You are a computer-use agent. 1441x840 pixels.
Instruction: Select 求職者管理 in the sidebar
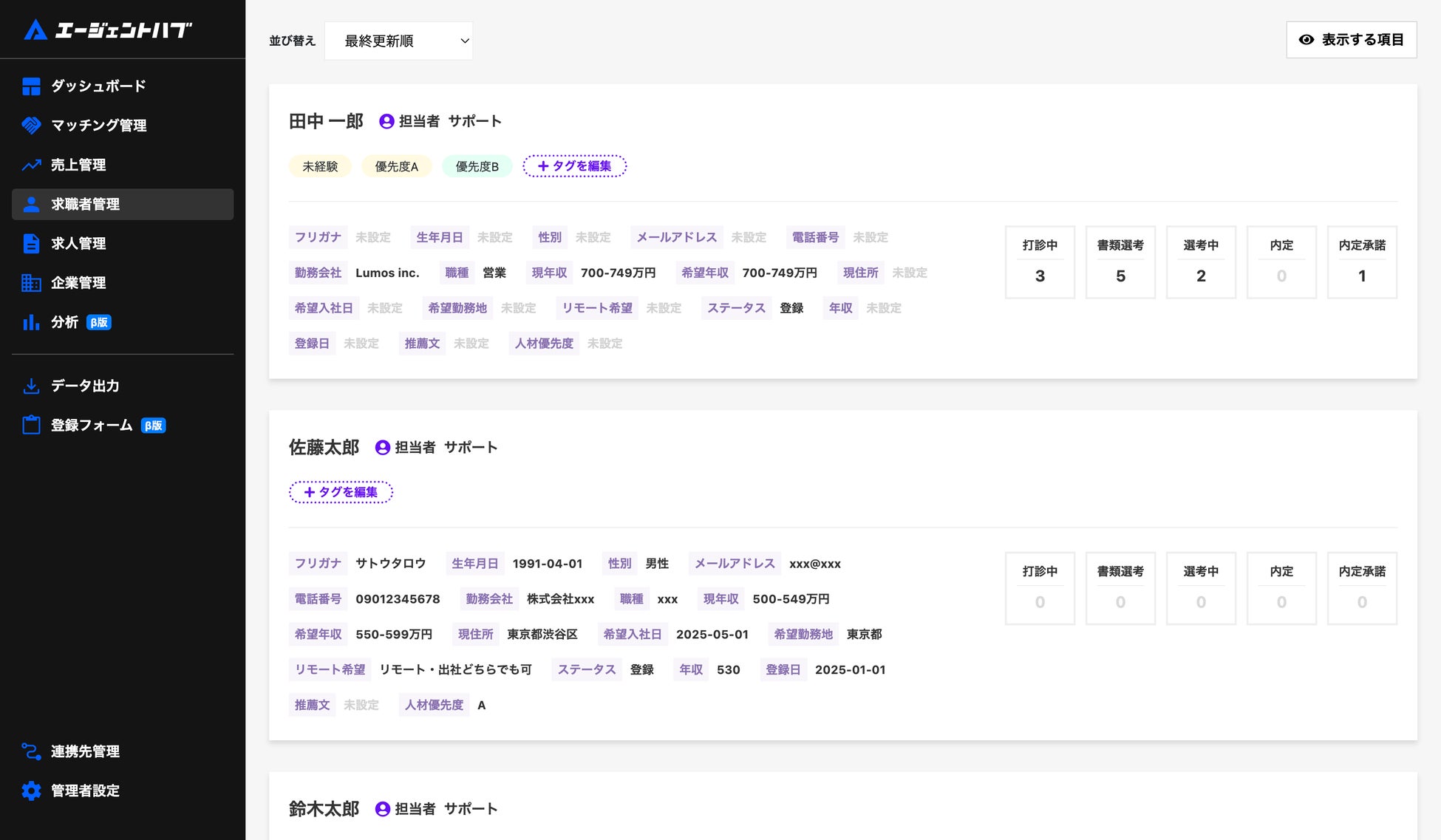(123, 205)
